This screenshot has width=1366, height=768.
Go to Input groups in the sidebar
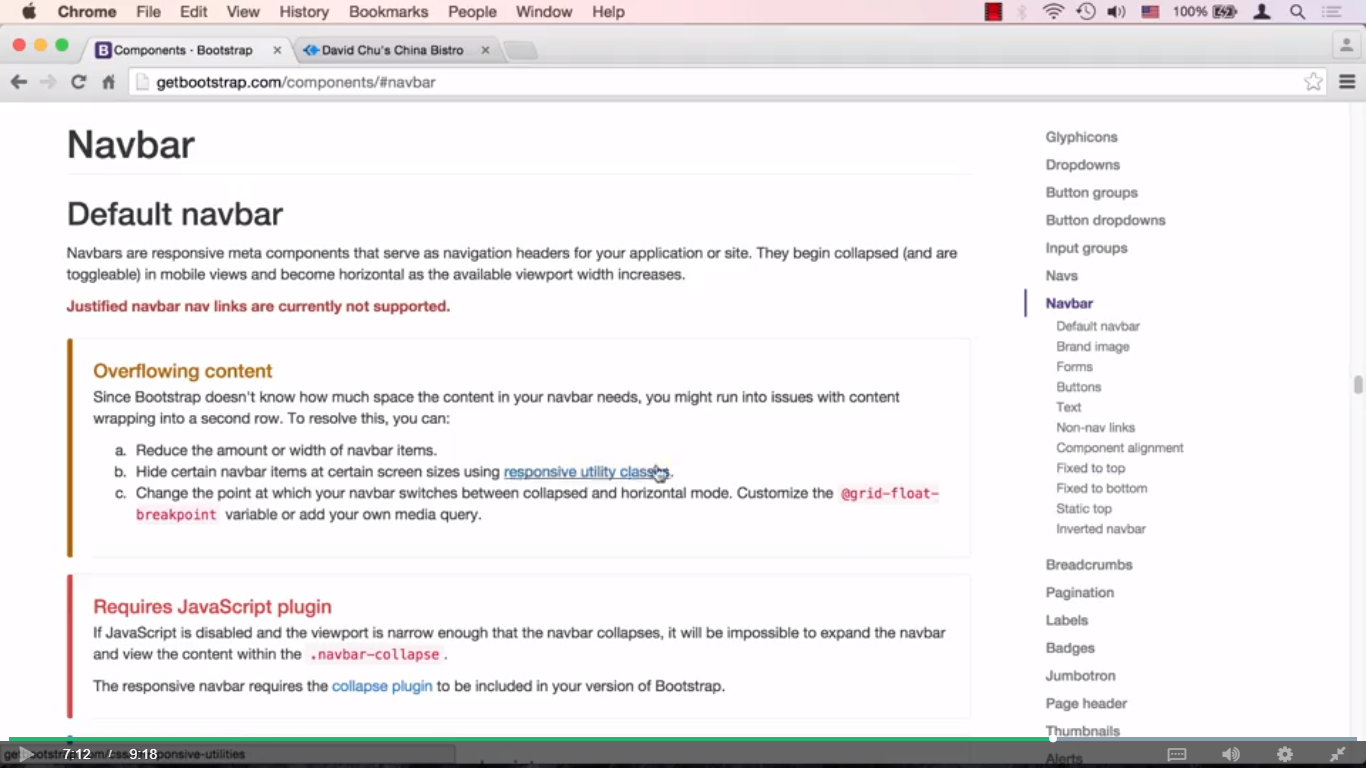[x=1086, y=248]
